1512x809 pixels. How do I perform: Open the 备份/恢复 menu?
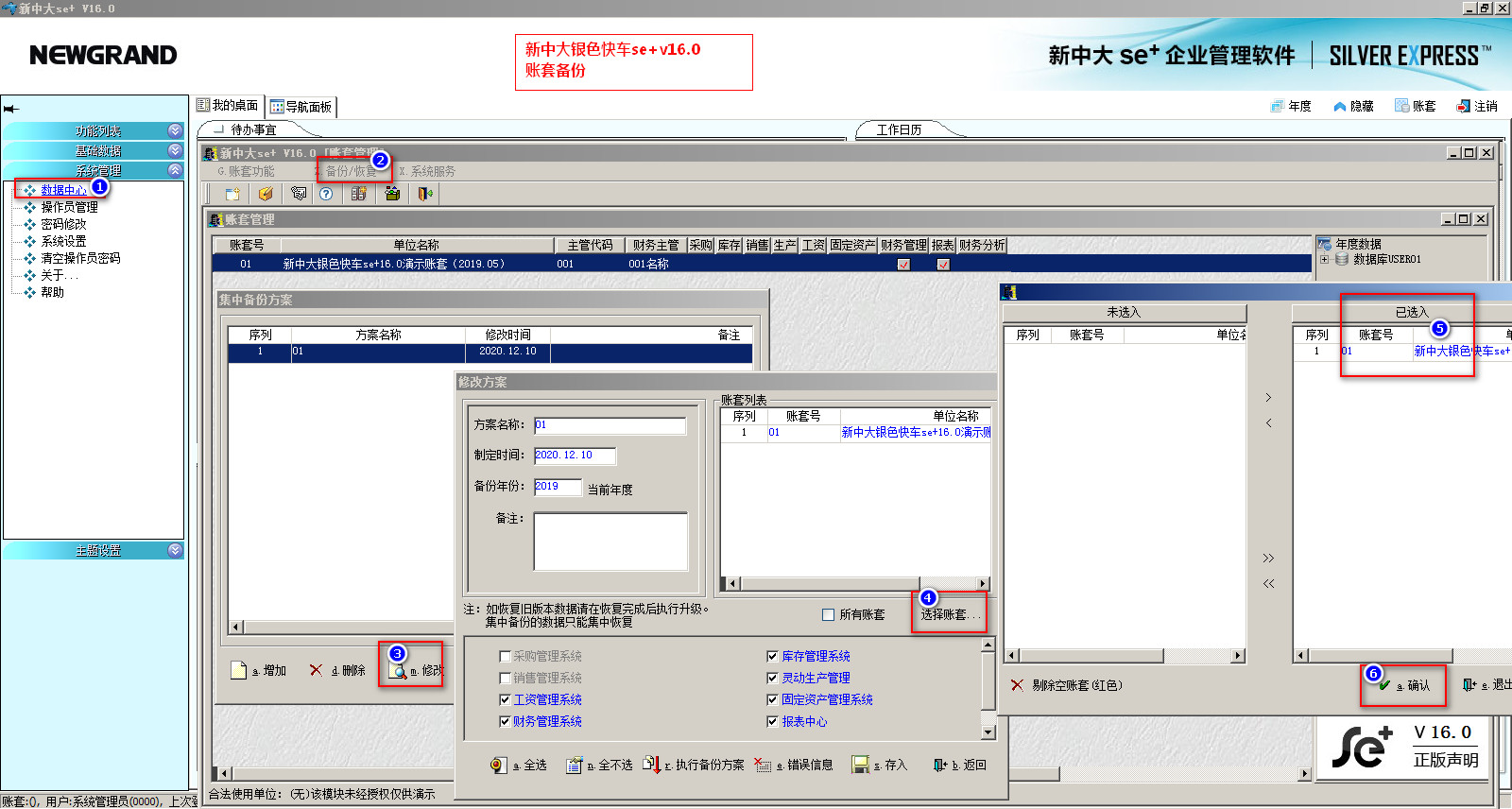click(x=351, y=171)
